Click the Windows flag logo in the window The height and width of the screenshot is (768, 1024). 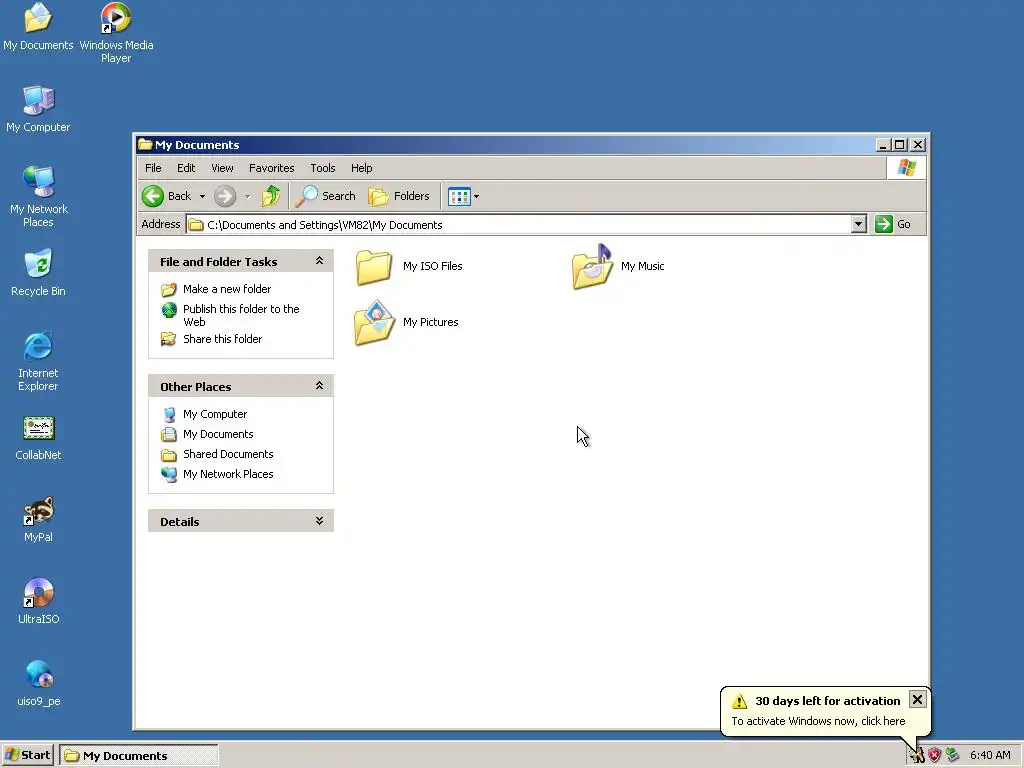(906, 168)
